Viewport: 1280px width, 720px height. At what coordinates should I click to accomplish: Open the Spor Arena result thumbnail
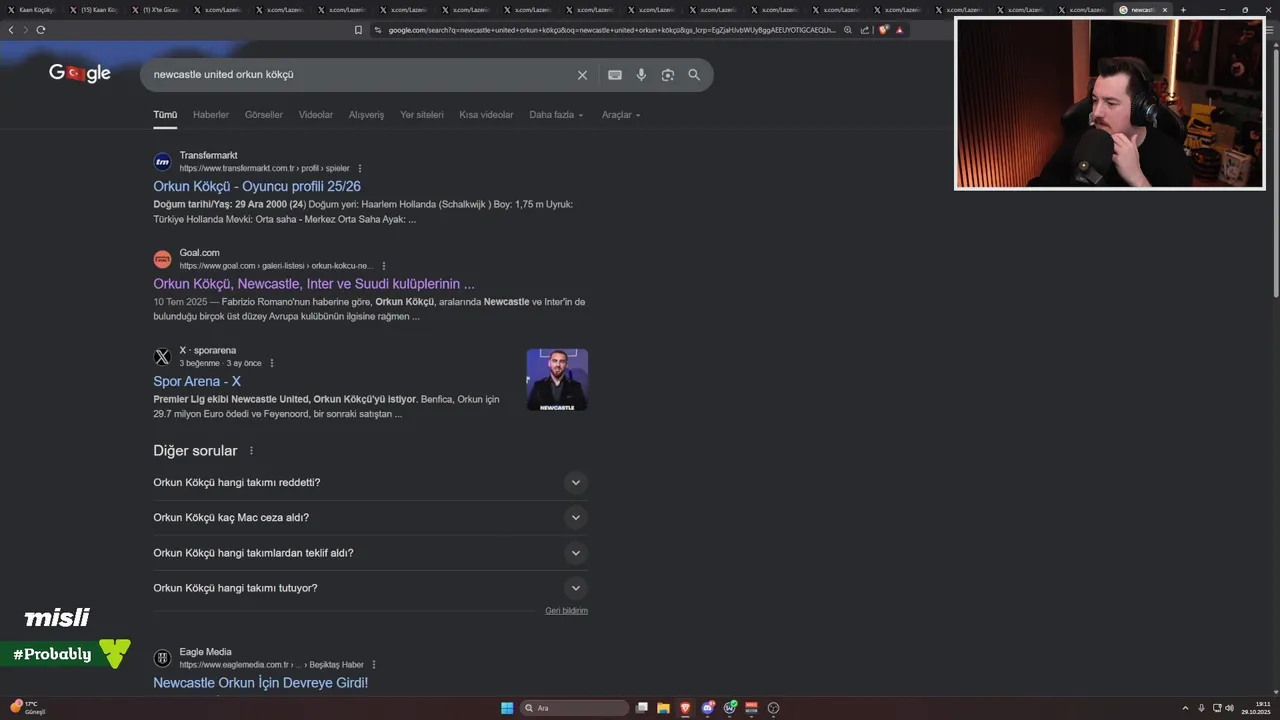557,380
